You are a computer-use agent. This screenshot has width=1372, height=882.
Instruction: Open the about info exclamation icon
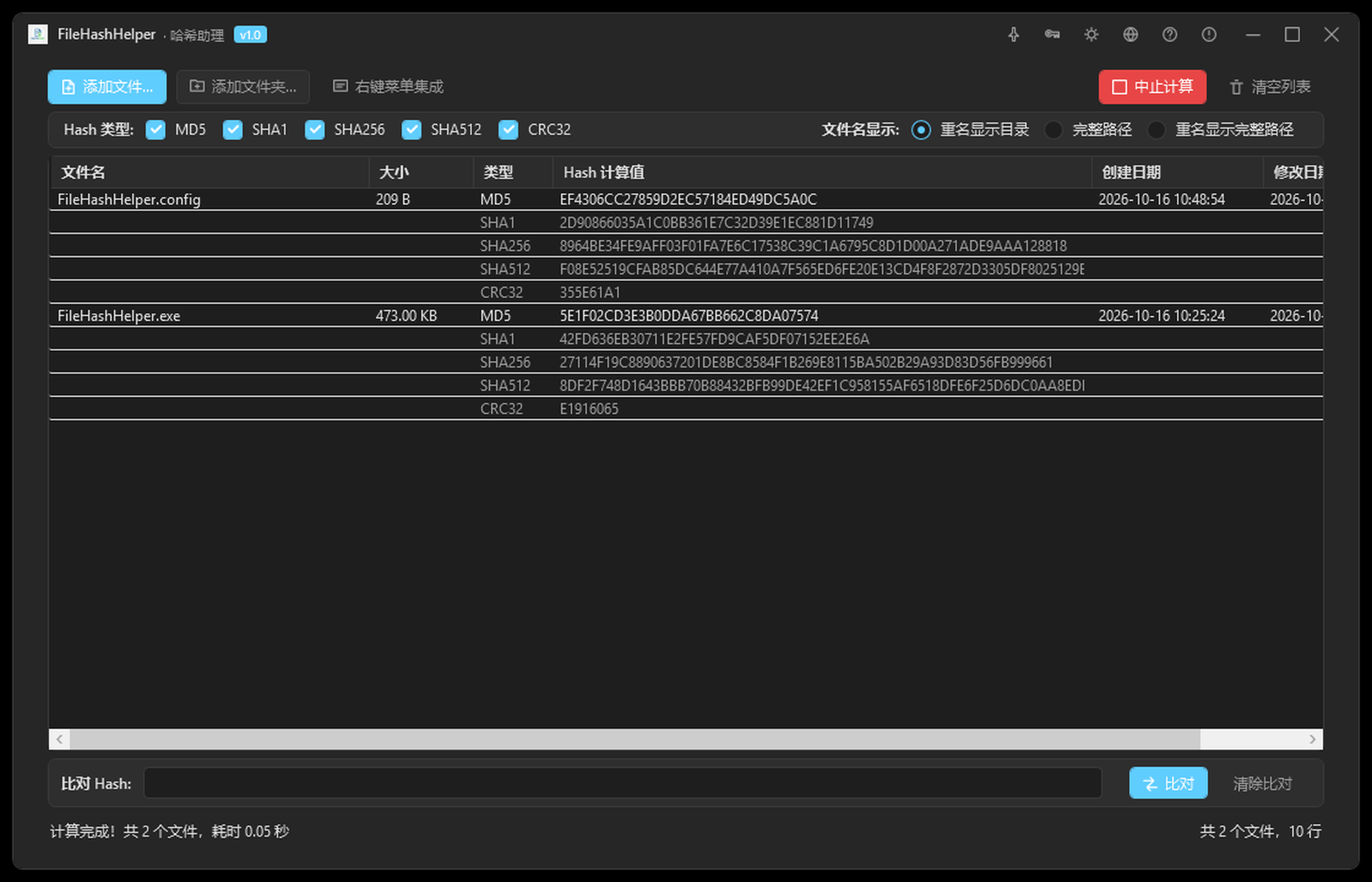coord(1209,34)
